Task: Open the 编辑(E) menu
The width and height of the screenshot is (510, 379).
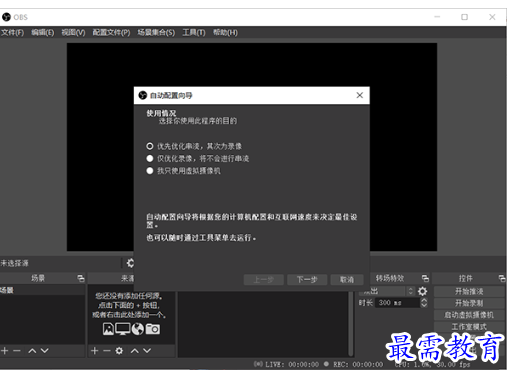Action: point(43,32)
